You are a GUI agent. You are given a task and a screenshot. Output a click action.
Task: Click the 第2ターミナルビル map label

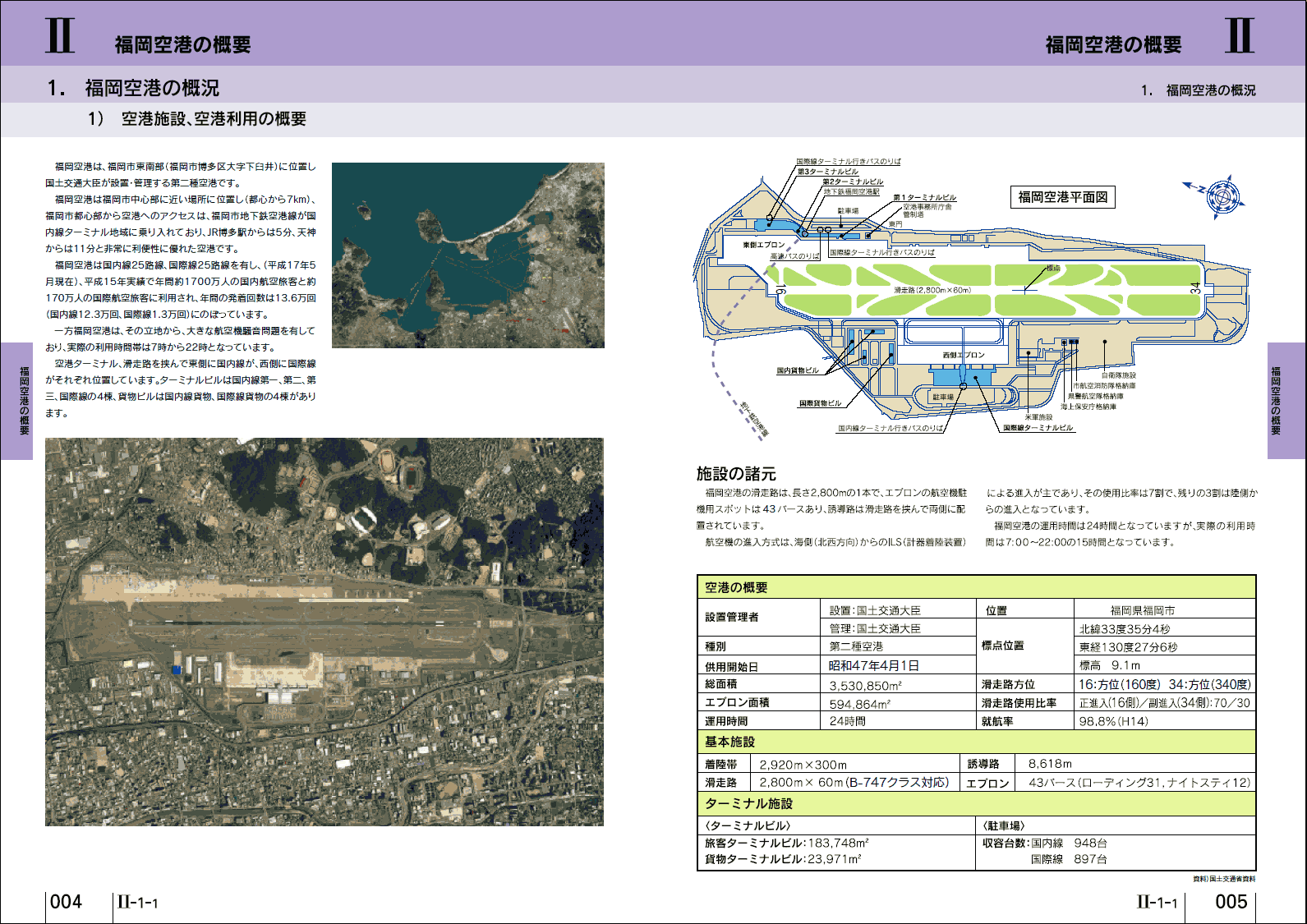[x=853, y=182]
